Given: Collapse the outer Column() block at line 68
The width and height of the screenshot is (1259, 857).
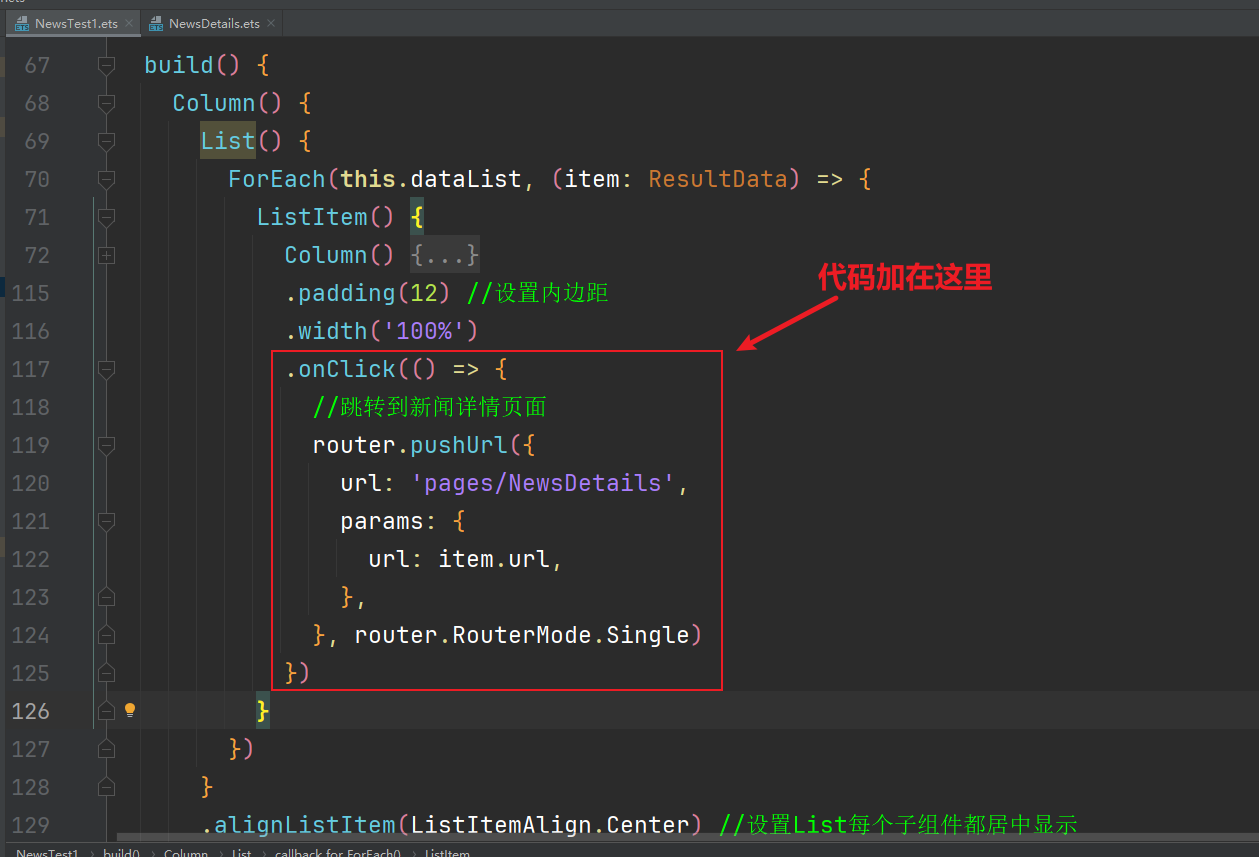Looking at the screenshot, I should click(106, 103).
